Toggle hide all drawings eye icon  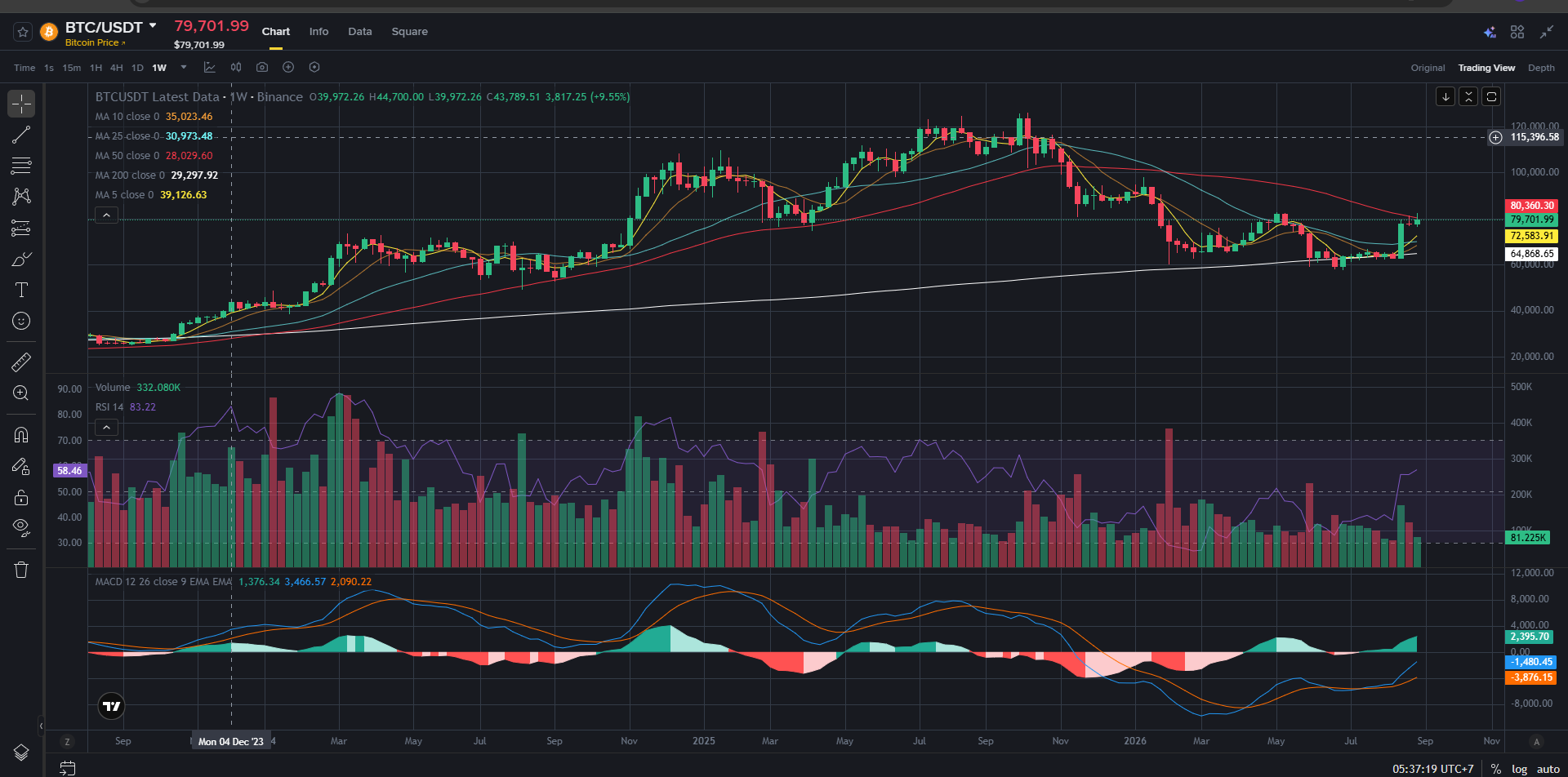tap(21, 527)
